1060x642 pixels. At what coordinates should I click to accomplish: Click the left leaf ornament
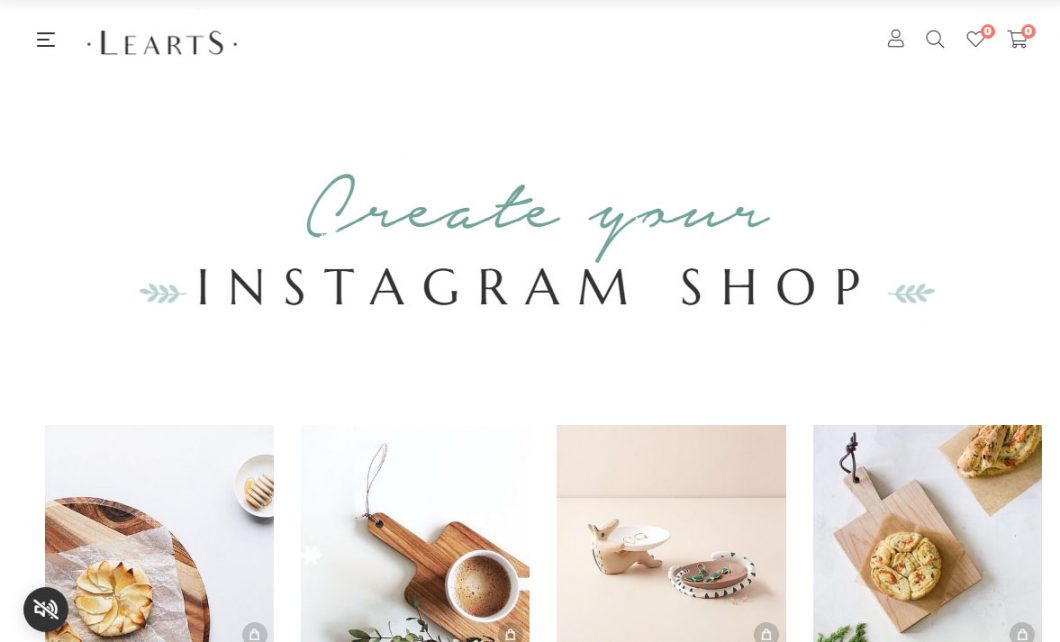pyautogui.click(x=162, y=293)
